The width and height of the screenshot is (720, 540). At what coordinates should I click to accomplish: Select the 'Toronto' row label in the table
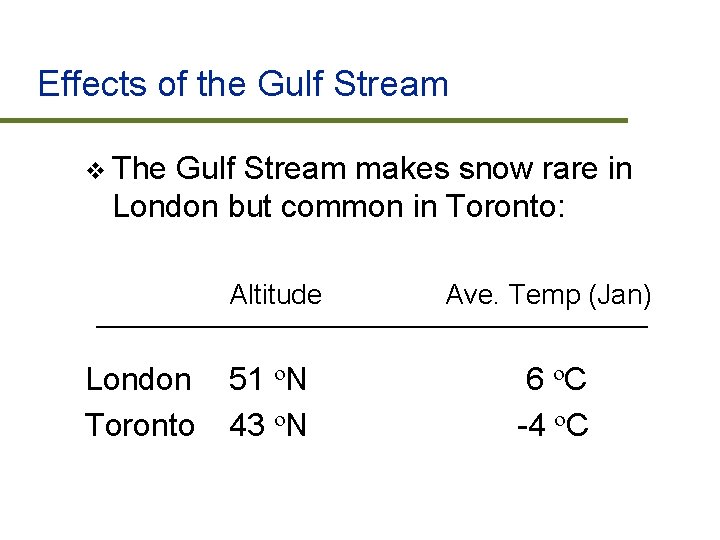(139, 426)
